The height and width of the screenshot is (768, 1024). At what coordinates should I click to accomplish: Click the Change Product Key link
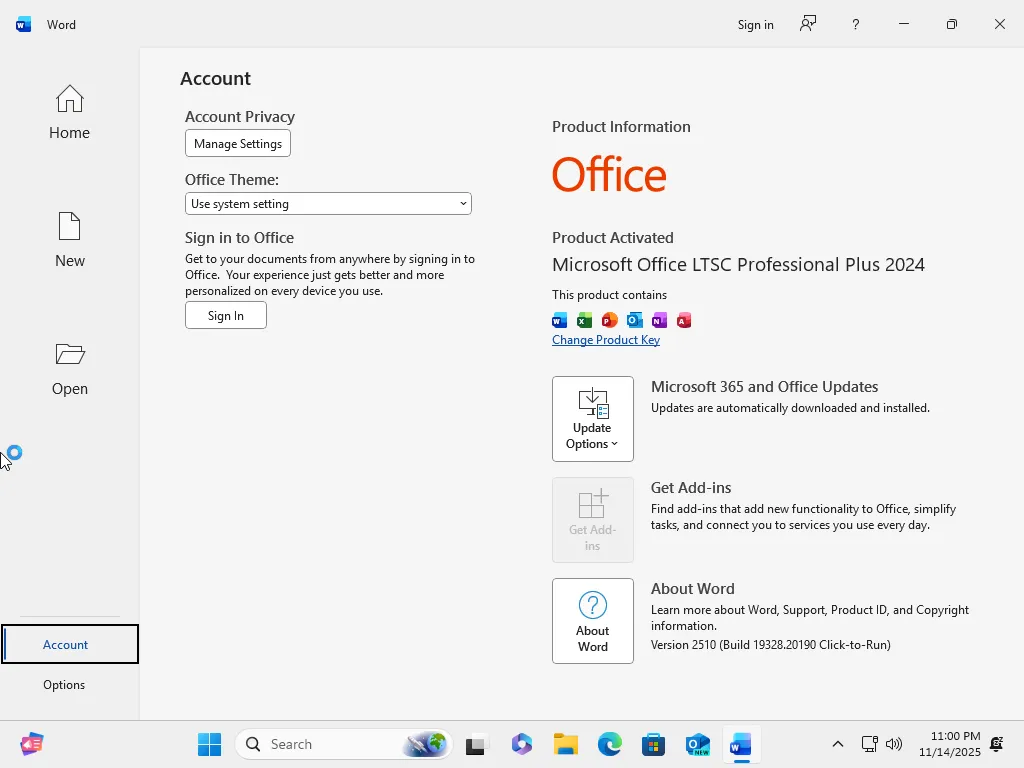(x=606, y=340)
